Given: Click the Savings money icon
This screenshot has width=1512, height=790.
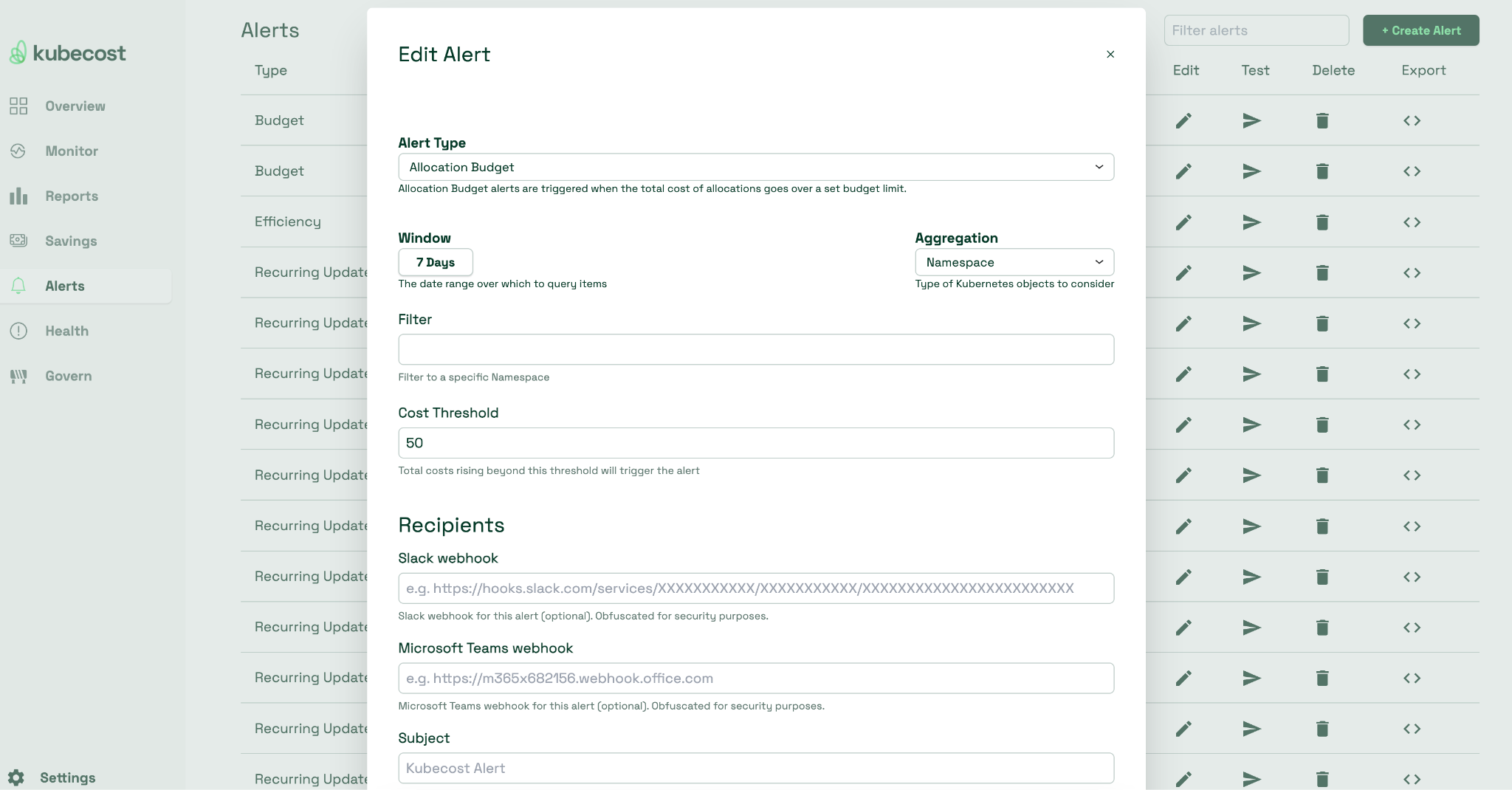Looking at the screenshot, I should tap(18, 241).
